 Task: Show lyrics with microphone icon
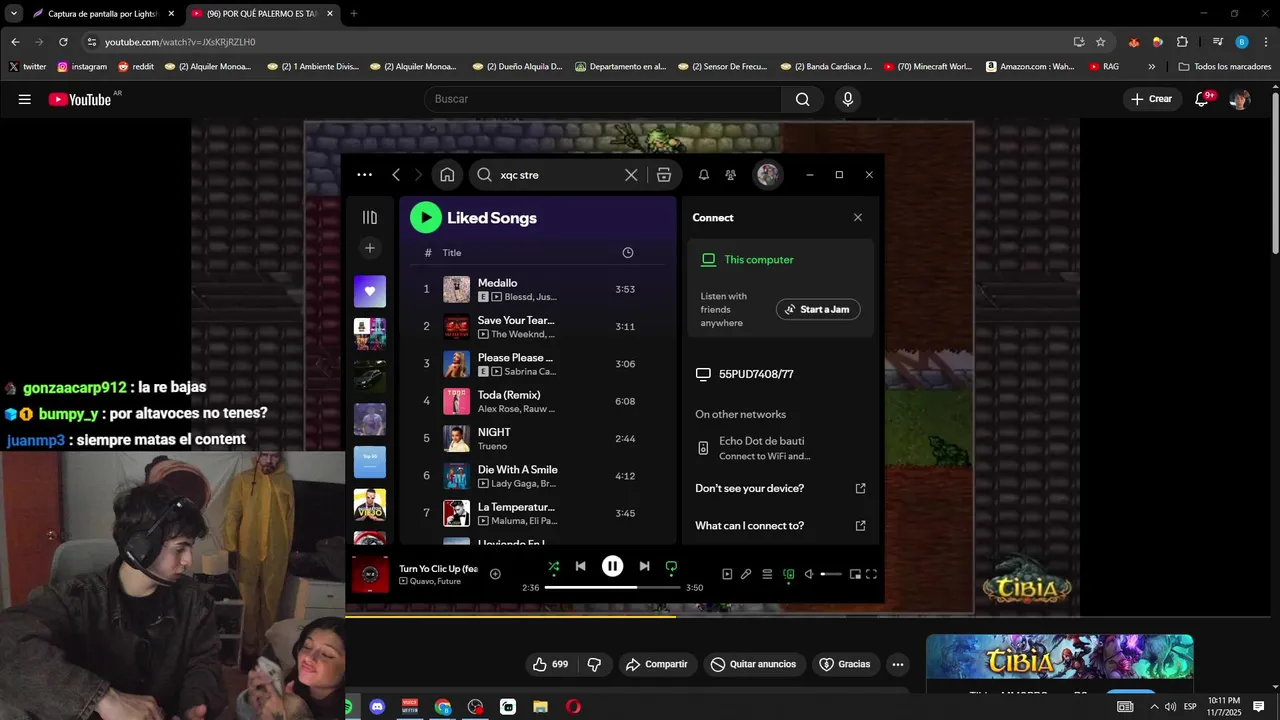[x=746, y=574]
